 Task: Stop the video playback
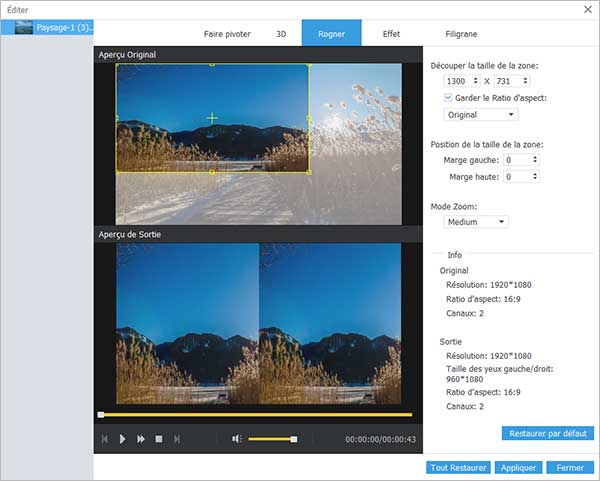[x=159, y=439]
